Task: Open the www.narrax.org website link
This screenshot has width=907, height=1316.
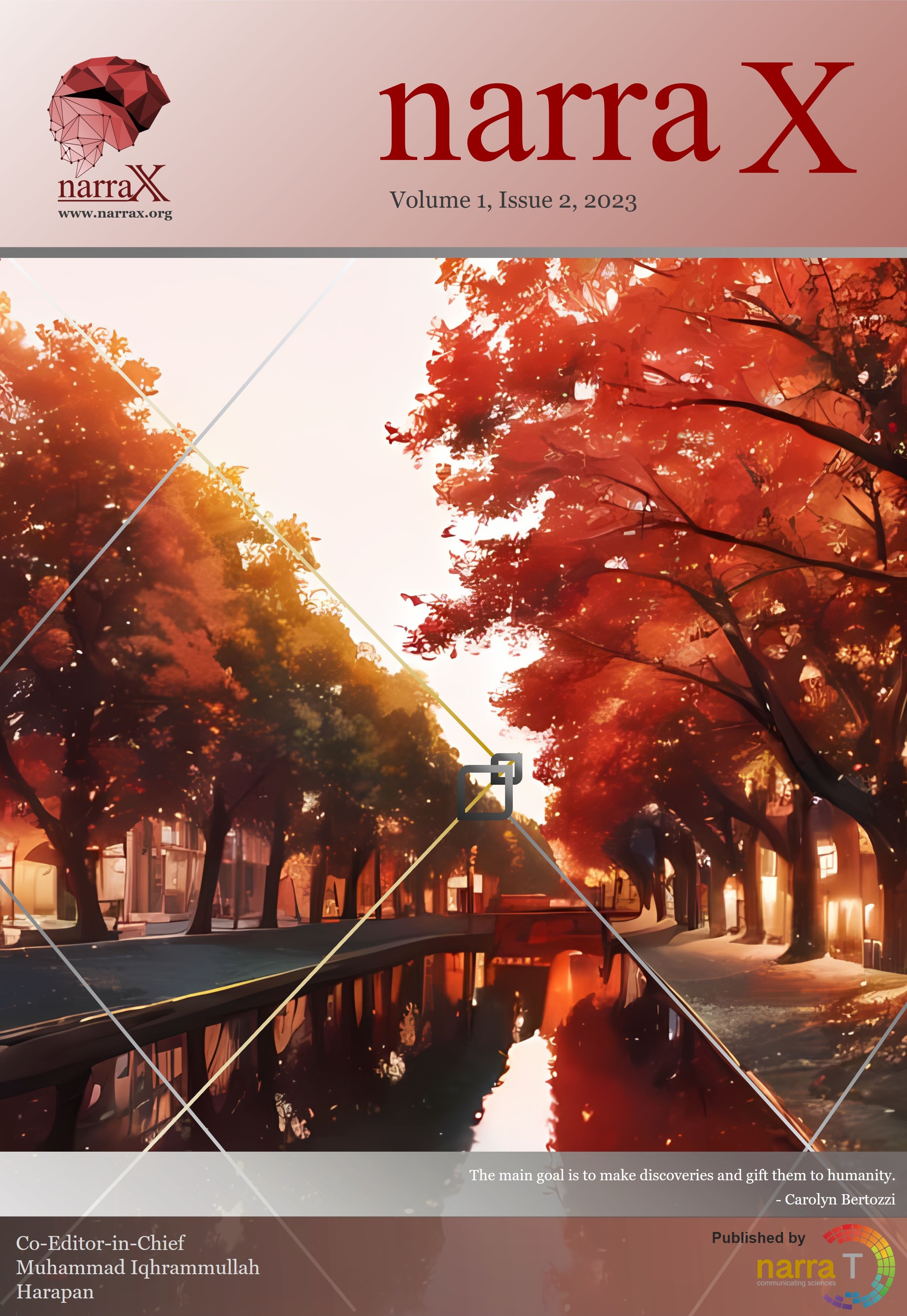Action: [115, 214]
